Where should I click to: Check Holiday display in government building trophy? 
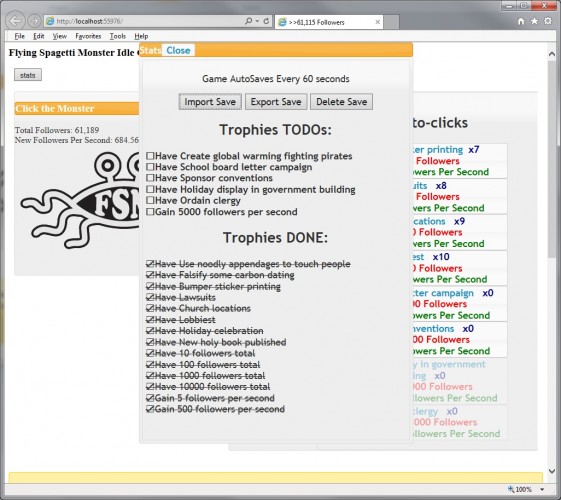coord(150,189)
